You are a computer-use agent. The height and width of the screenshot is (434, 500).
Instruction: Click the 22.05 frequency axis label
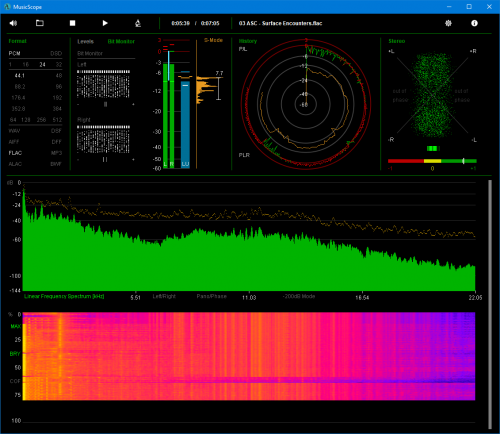475,297
